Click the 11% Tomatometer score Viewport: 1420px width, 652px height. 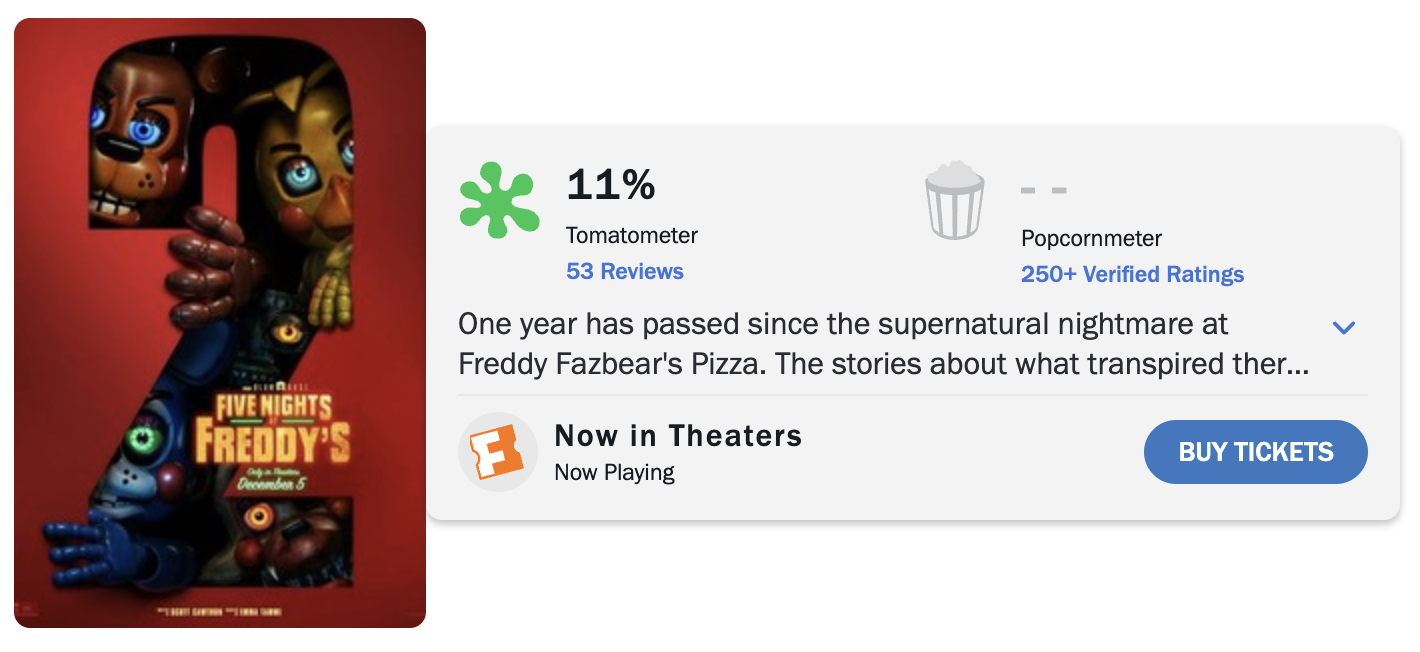point(611,185)
